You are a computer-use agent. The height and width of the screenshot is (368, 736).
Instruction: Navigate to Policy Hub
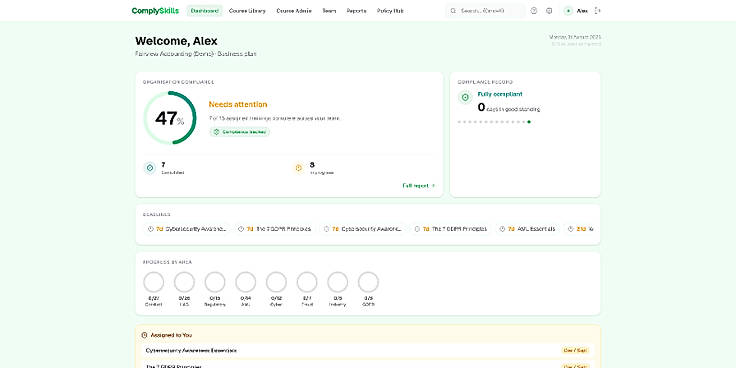coord(390,11)
